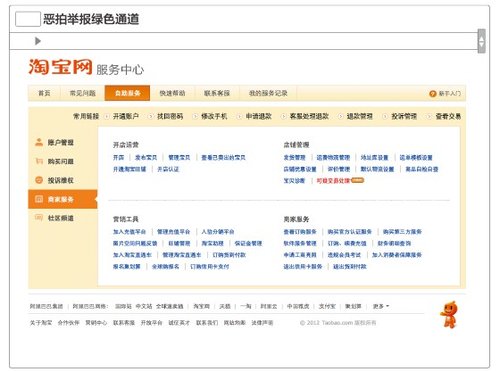Click the arrow bullet before 开通账户

point(107,116)
